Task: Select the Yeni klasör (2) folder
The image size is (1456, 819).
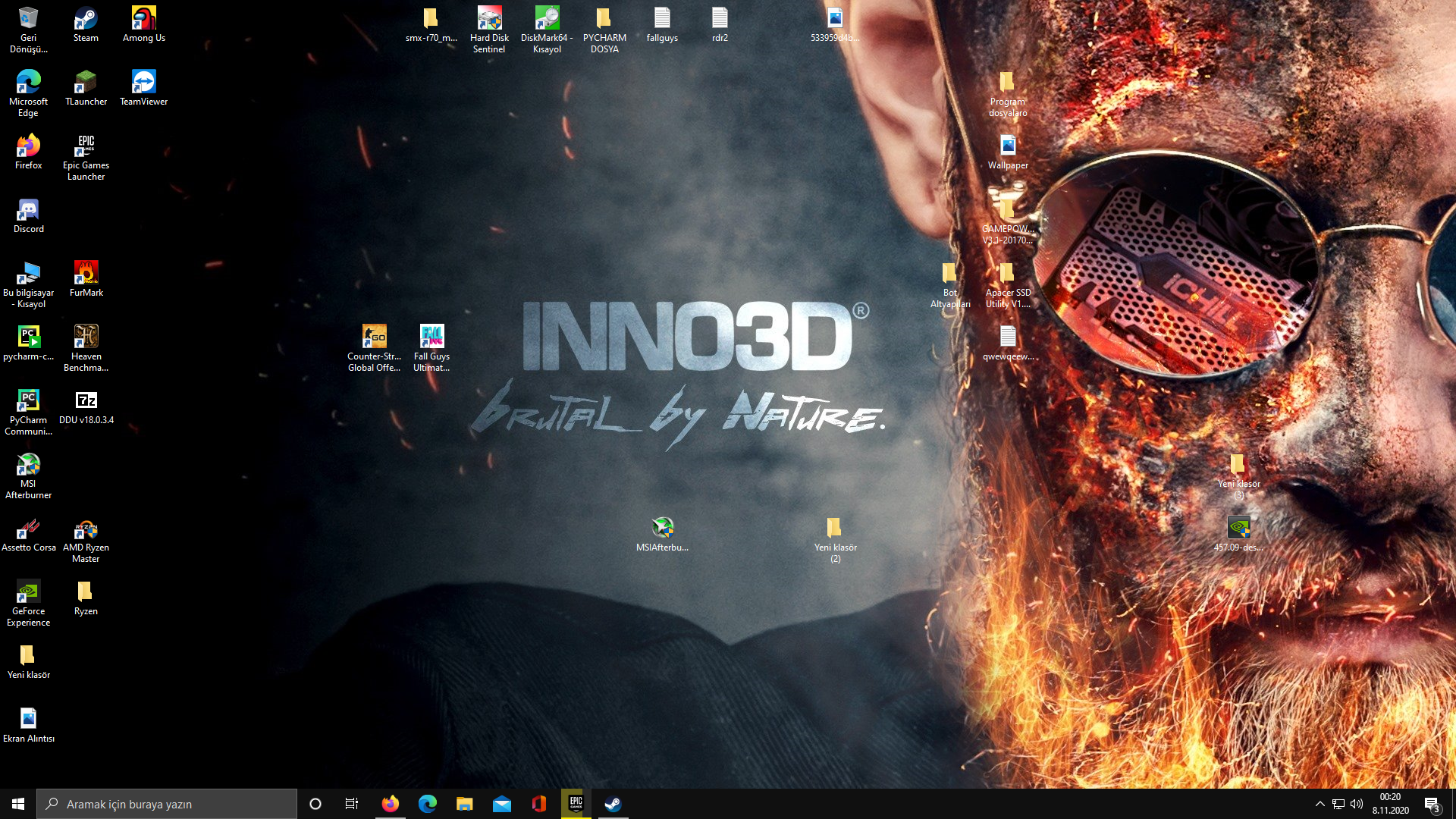Action: click(x=835, y=539)
